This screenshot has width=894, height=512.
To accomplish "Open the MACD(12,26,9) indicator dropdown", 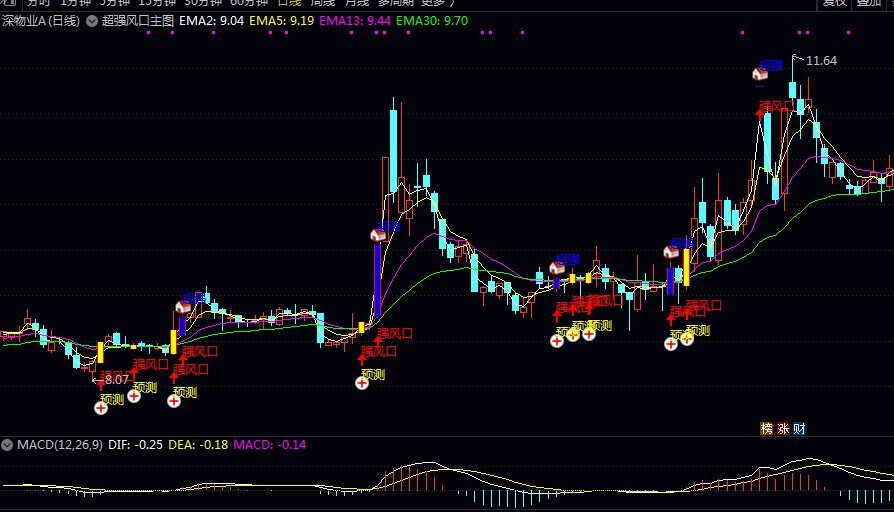I will [x=7, y=445].
